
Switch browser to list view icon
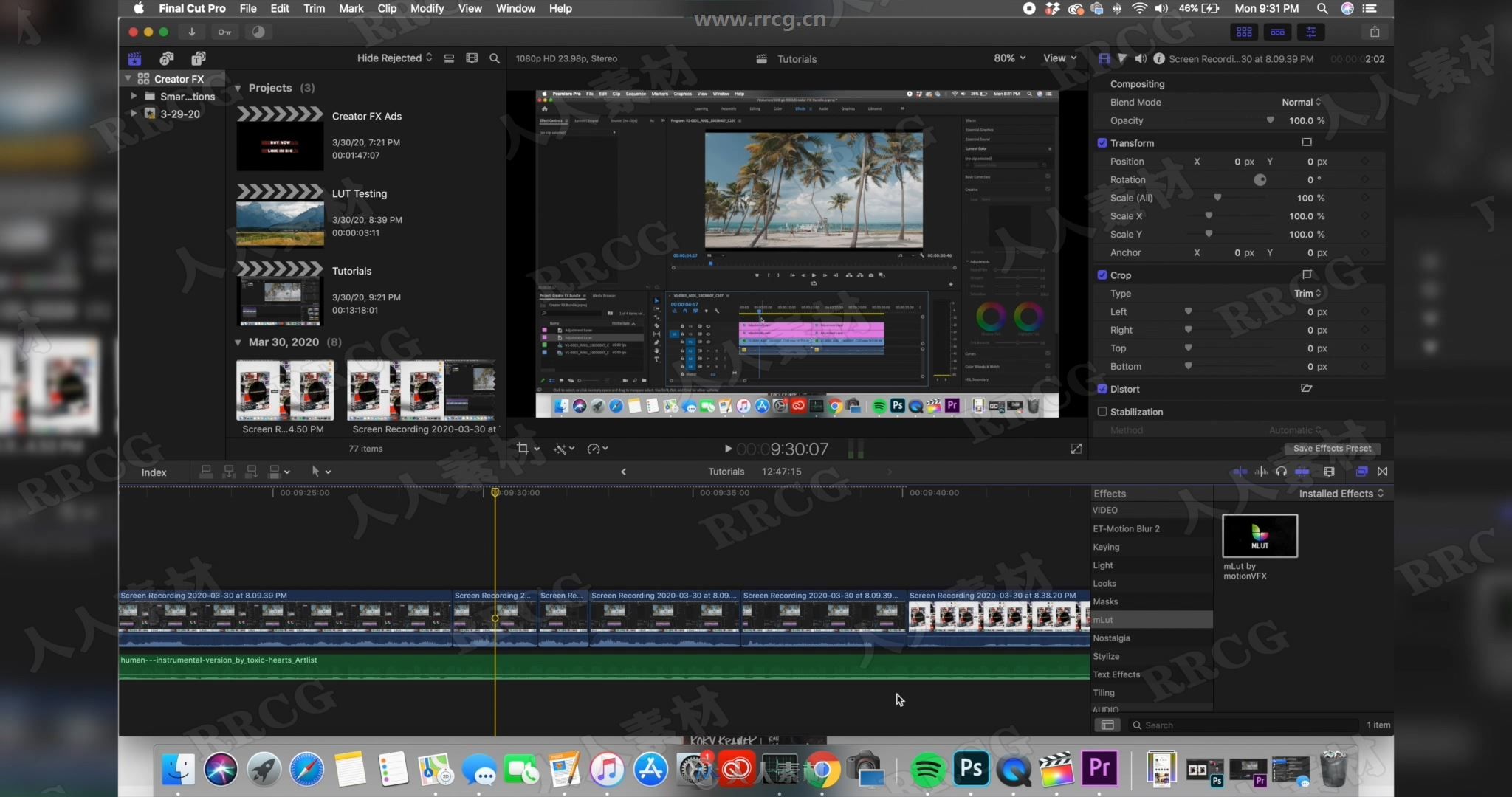tap(449, 58)
